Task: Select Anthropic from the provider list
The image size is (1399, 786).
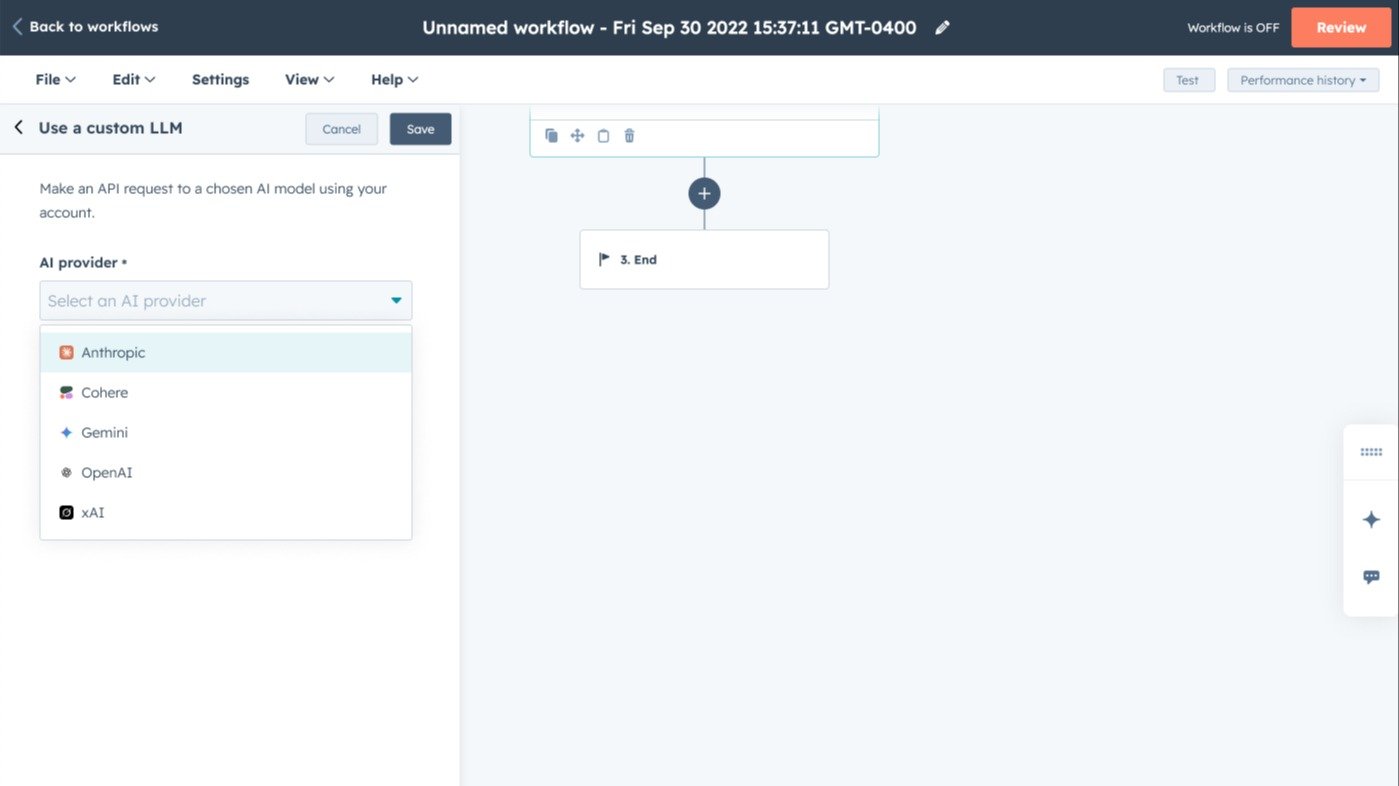Action: (x=113, y=352)
